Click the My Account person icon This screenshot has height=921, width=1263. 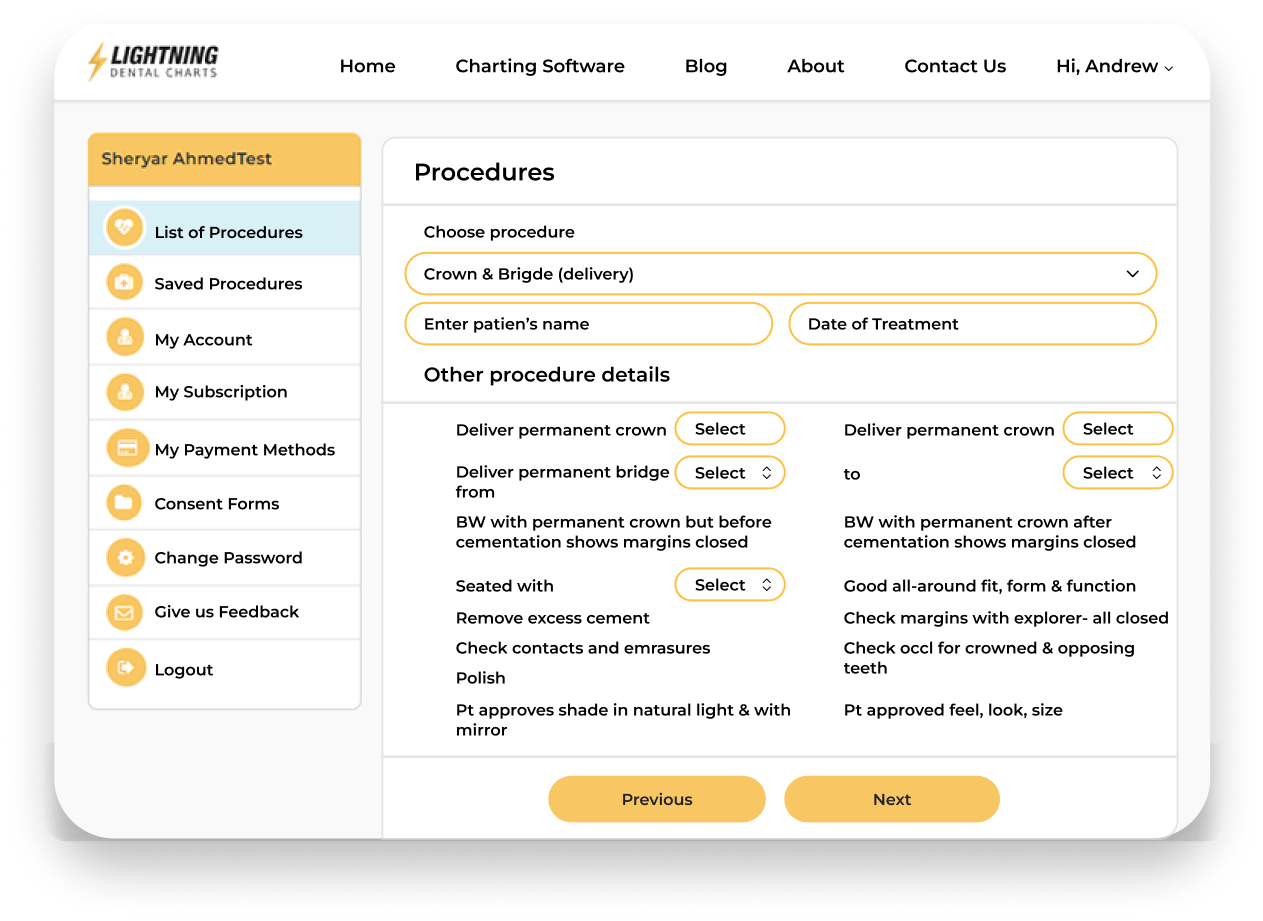point(125,338)
